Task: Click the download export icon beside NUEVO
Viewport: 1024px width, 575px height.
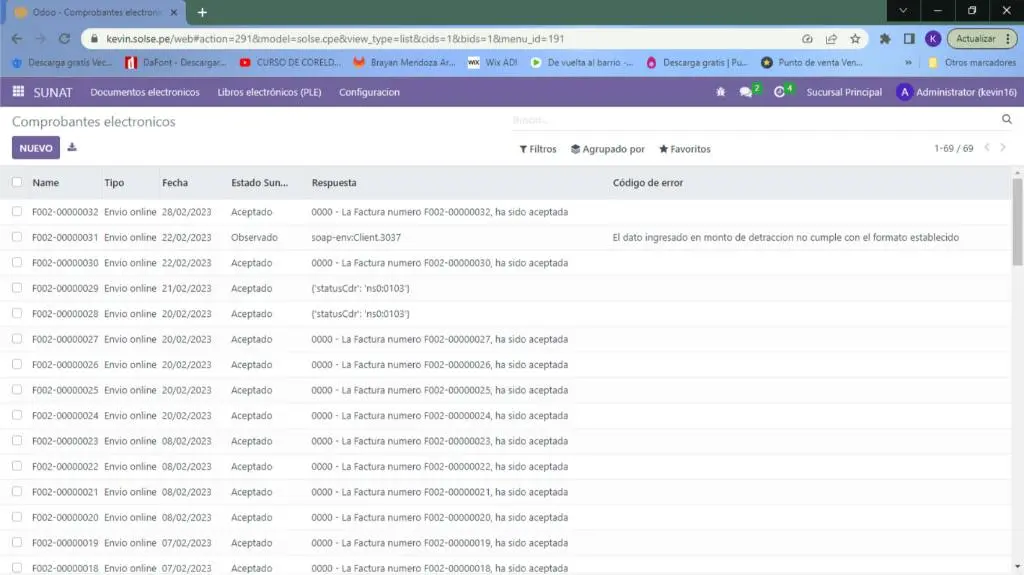Action: coord(72,148)
